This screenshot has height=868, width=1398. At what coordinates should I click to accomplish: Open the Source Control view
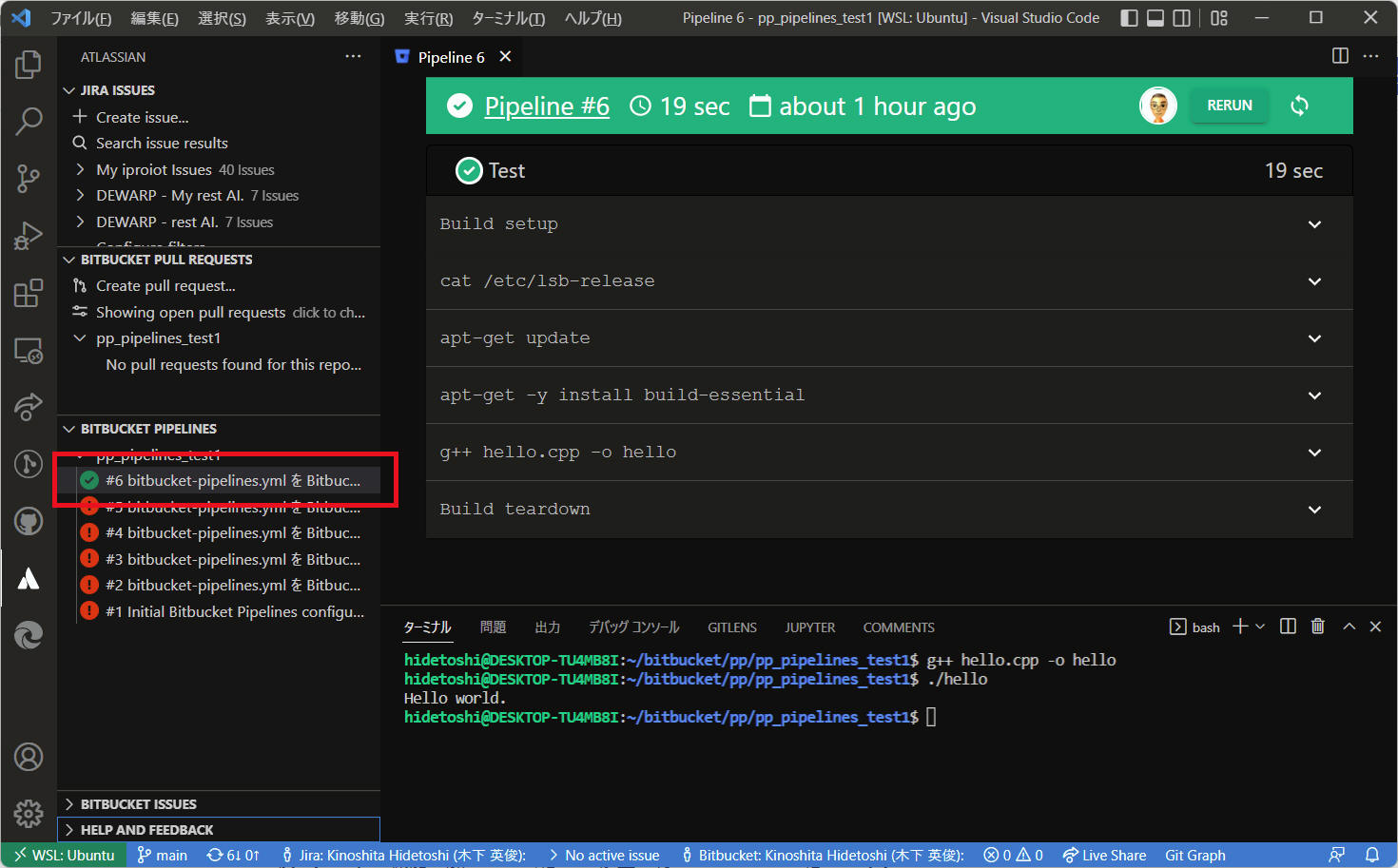[28, 179]
